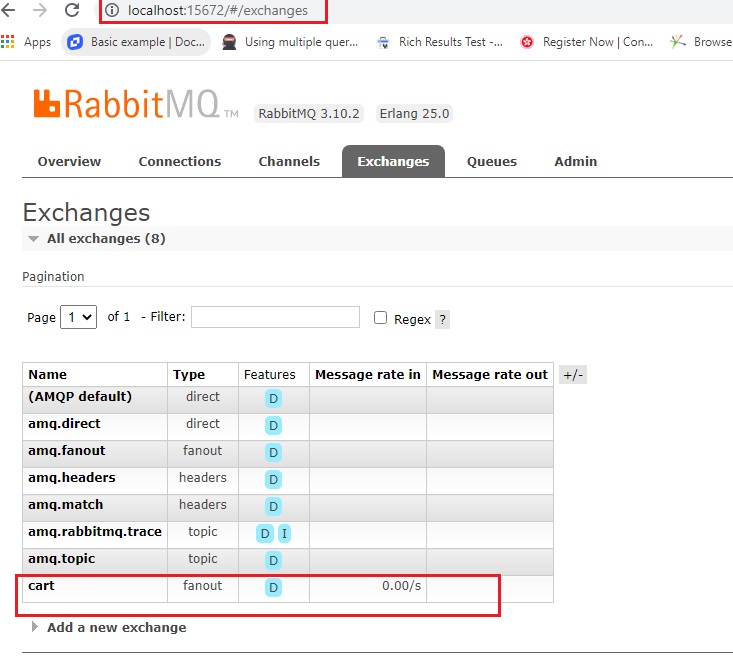The image size is (733, 656).
Task: Click the D feature badge for amq.match
Action: point(273,506)
